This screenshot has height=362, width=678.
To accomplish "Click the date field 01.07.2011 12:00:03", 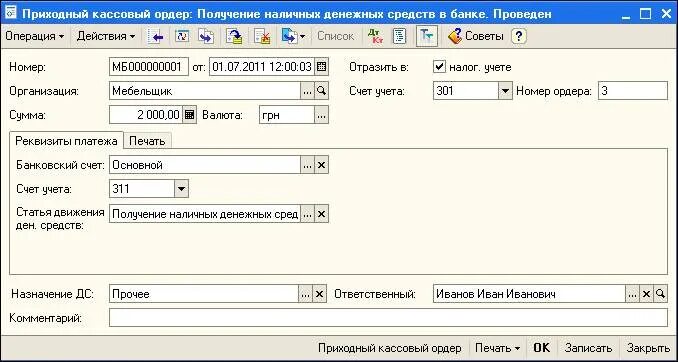I will [x=262, y=67].
